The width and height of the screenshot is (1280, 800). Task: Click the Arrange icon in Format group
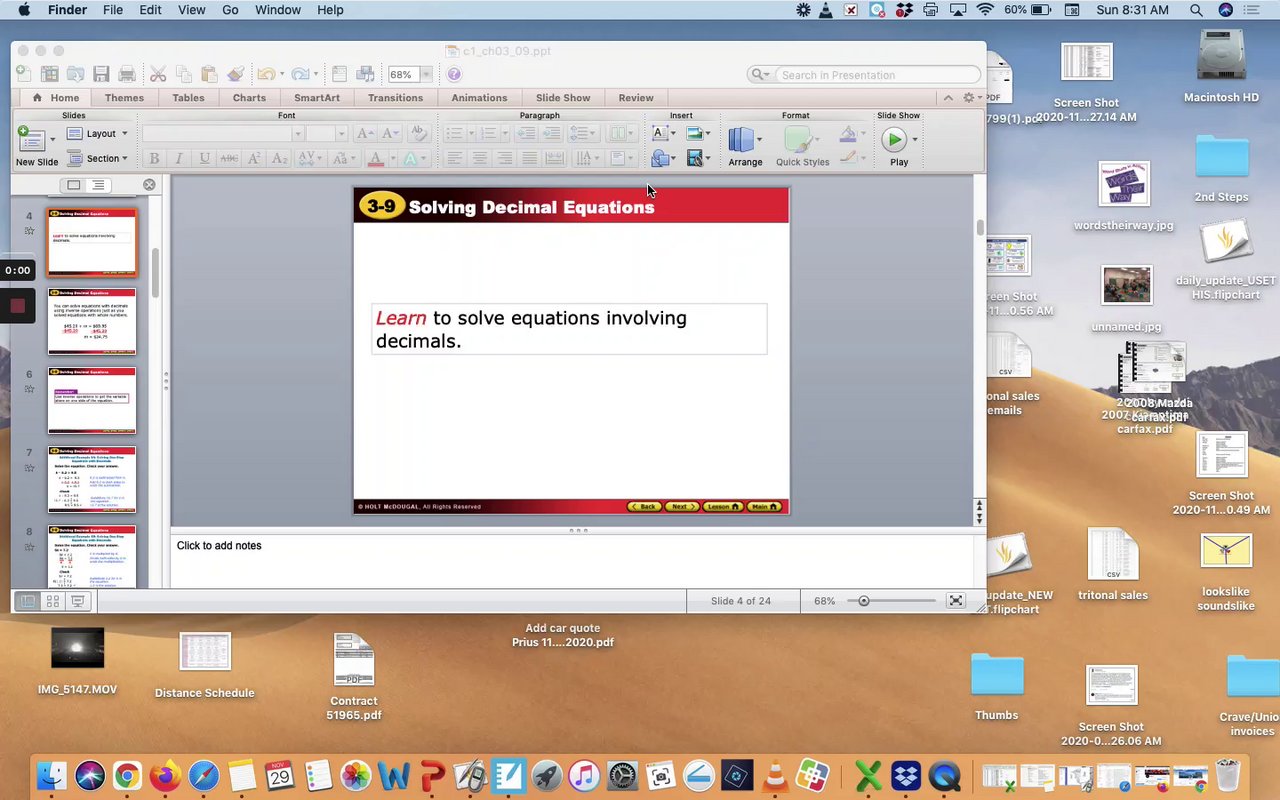741,139
